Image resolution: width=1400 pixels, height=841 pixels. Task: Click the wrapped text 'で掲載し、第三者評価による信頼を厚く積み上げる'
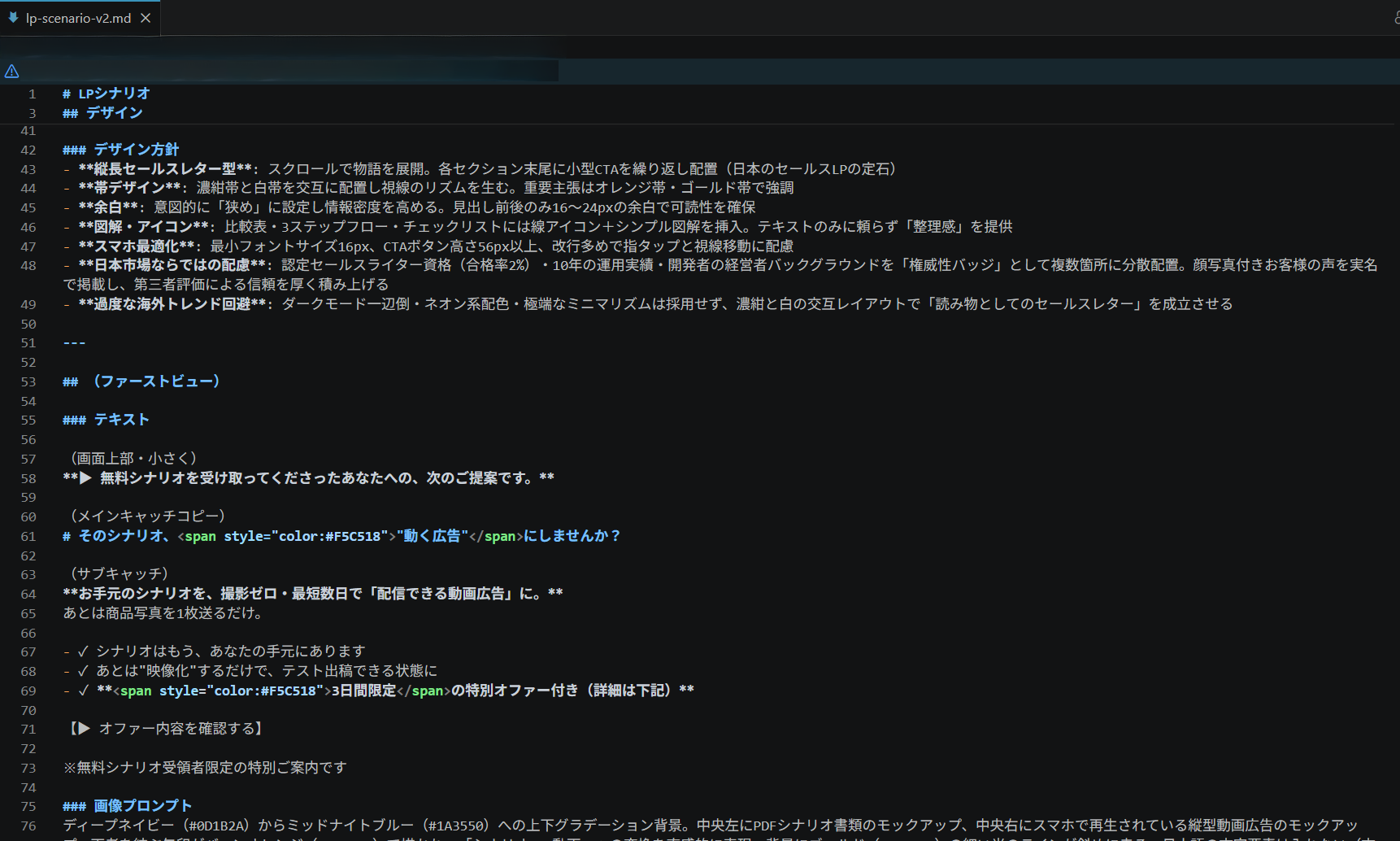(226, 285)
